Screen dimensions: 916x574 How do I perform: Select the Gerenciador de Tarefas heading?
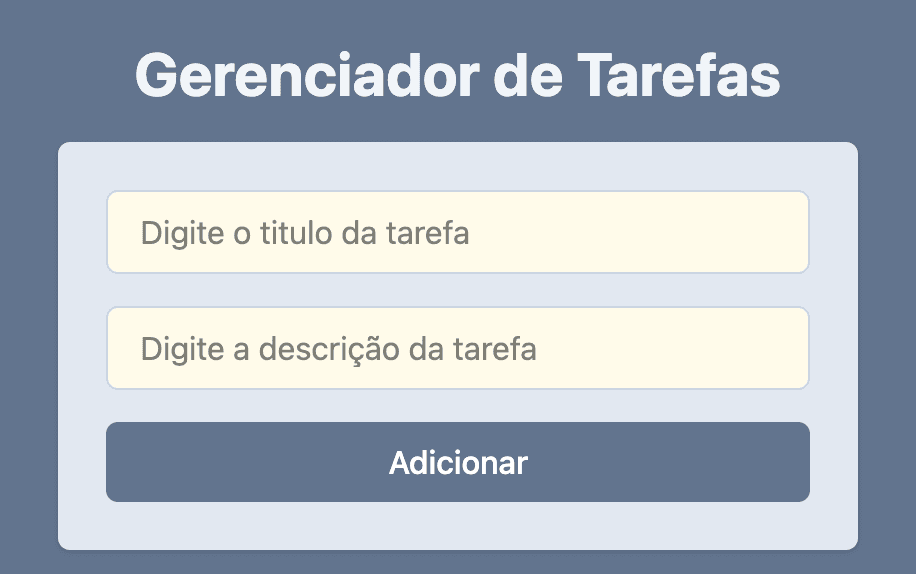click(457, 76)
